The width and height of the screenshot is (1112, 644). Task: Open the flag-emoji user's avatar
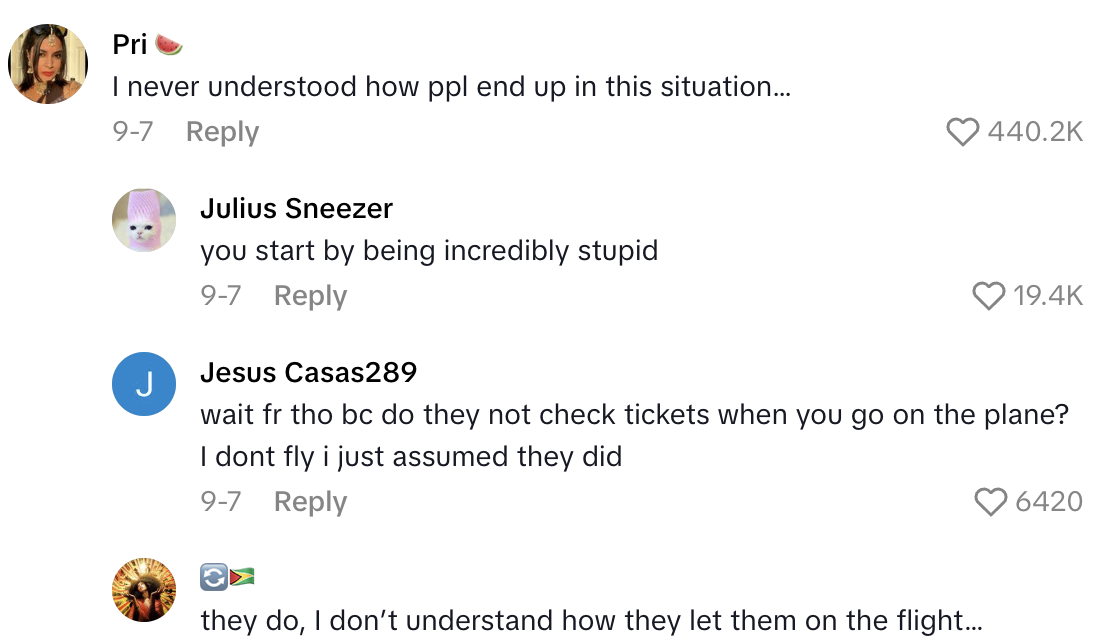tap(144, 591)
